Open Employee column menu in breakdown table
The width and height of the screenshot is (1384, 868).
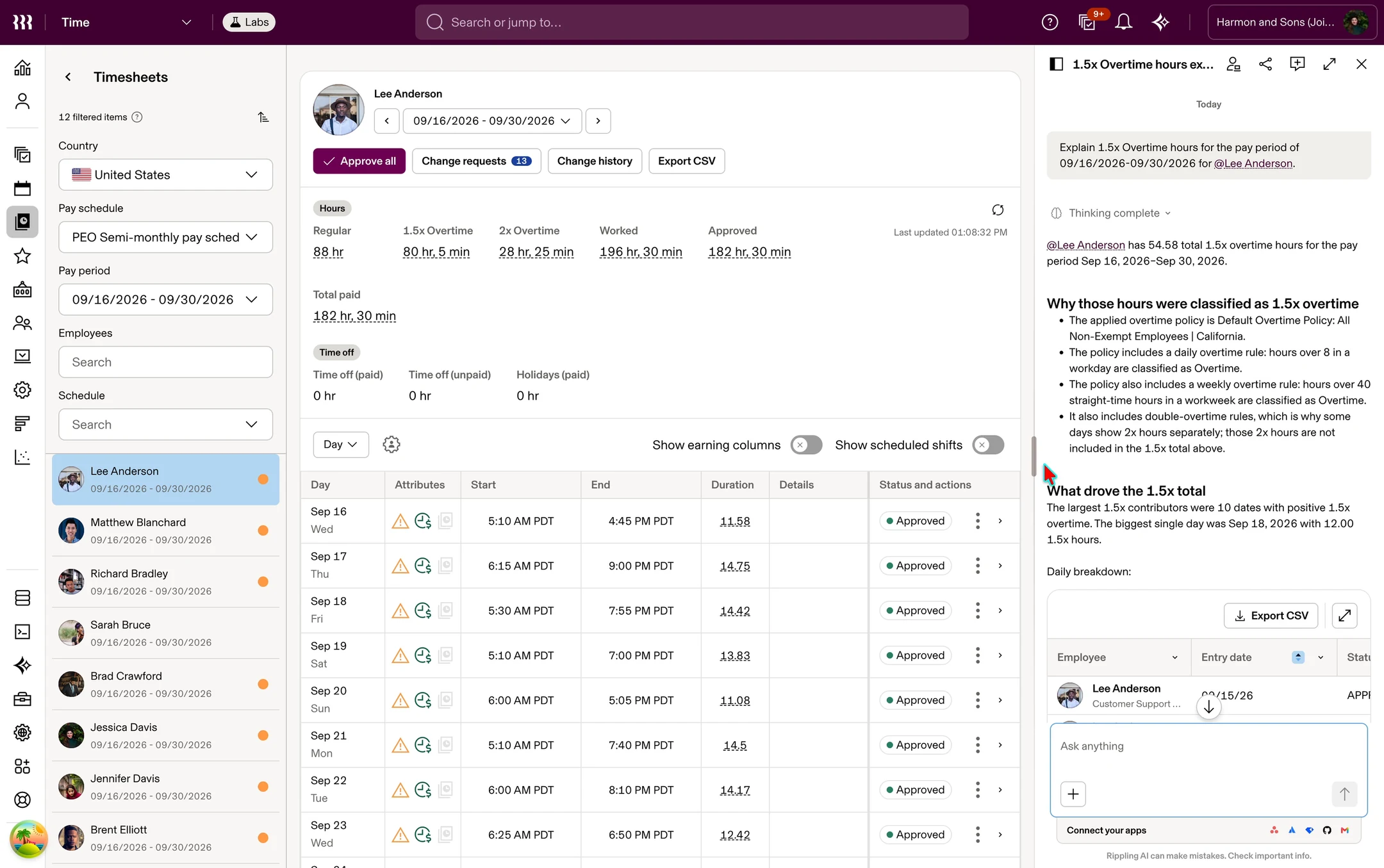[1174, 658]
